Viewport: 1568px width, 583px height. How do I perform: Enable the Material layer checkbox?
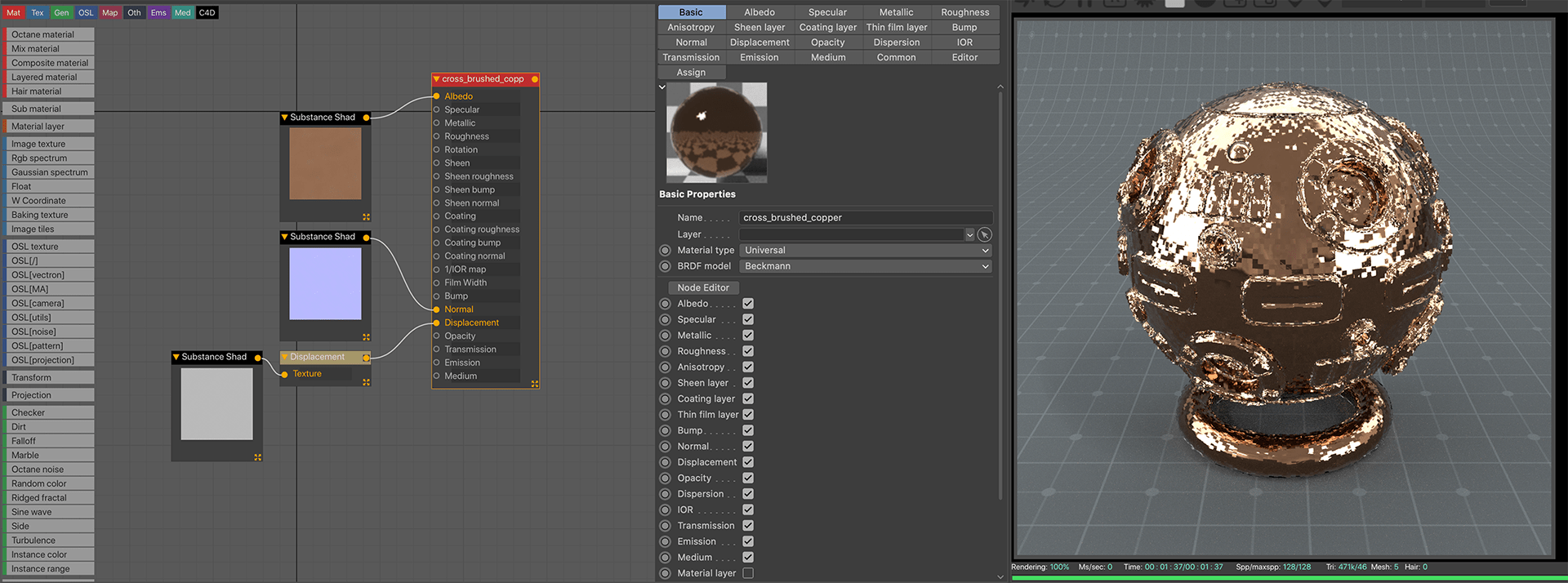point(748,573)
